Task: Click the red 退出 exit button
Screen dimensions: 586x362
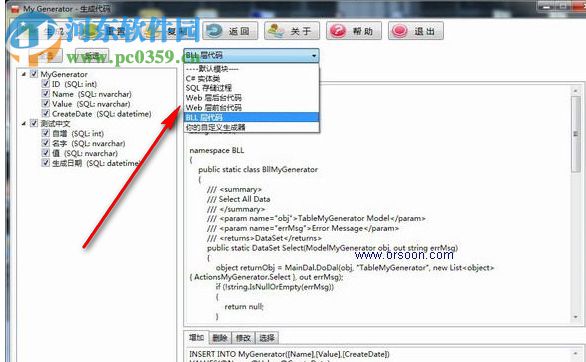Action: [416, 31]
